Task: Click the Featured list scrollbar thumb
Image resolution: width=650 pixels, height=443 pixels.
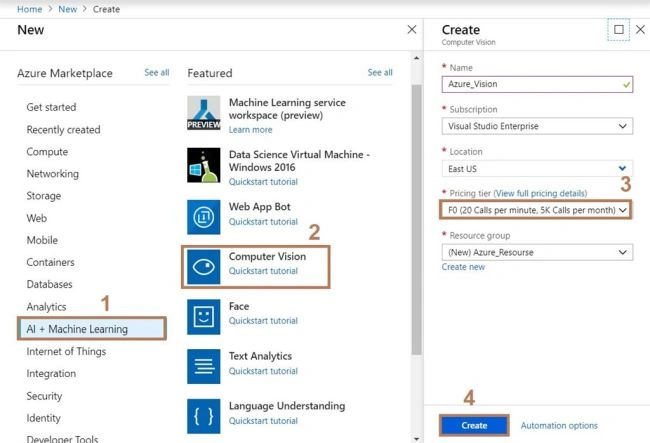Action: click(x=416, y=220)
